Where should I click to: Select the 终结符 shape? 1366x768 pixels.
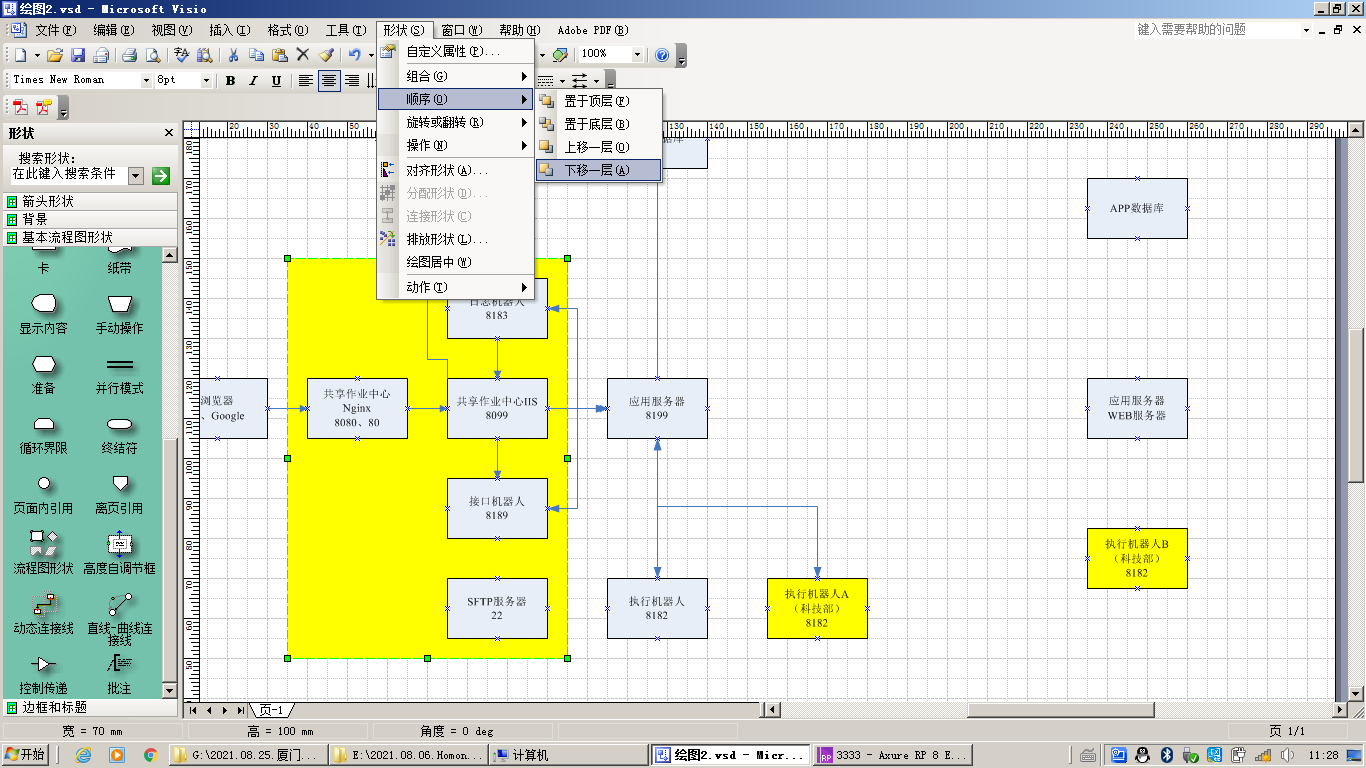click(120, 433)
